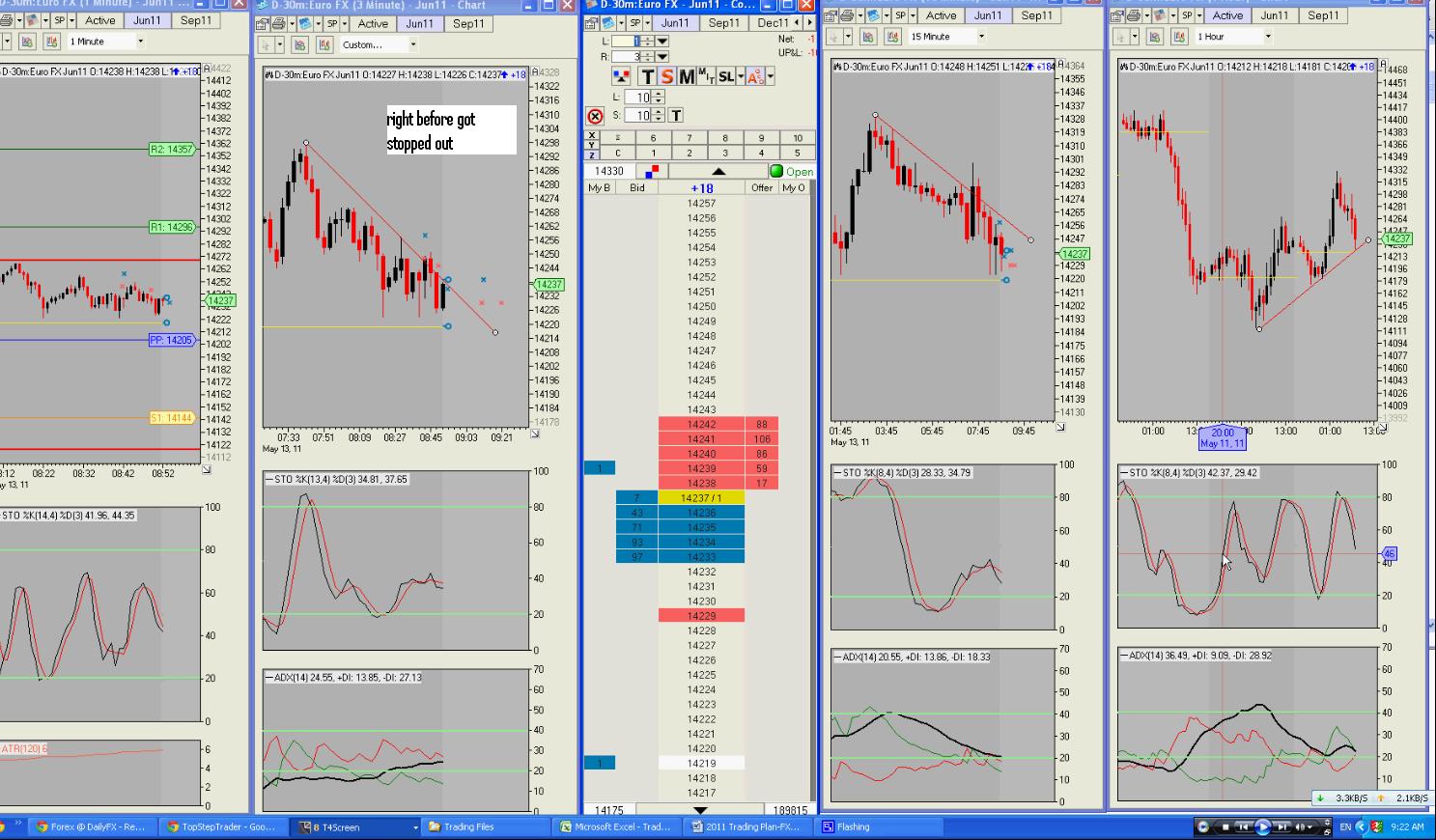Click the keypad number 5 button in the DOM
Viewport: 1436px width, 840px height.
pos(798,153)
